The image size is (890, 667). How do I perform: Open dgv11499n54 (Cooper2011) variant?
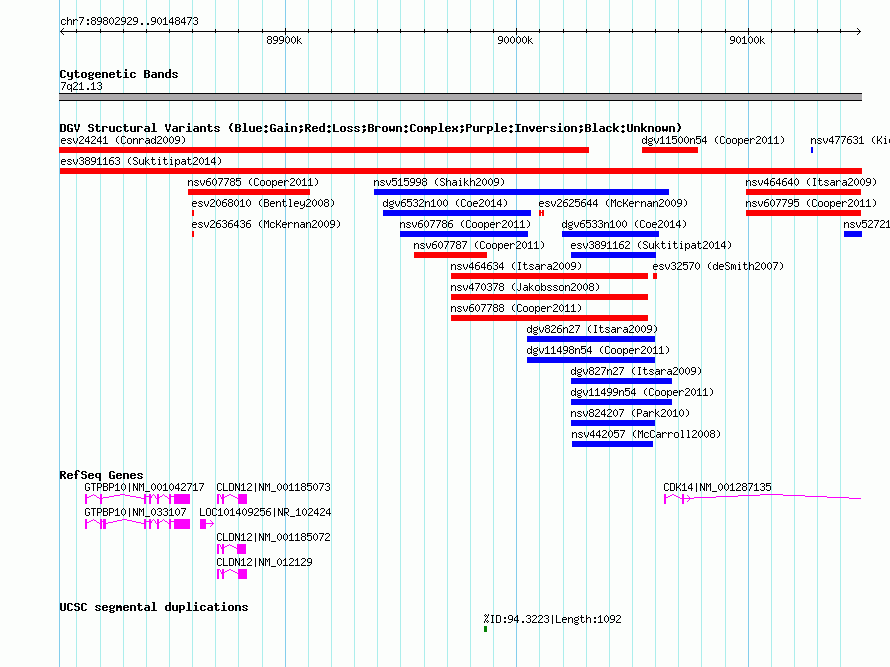[x=643, y=392]
